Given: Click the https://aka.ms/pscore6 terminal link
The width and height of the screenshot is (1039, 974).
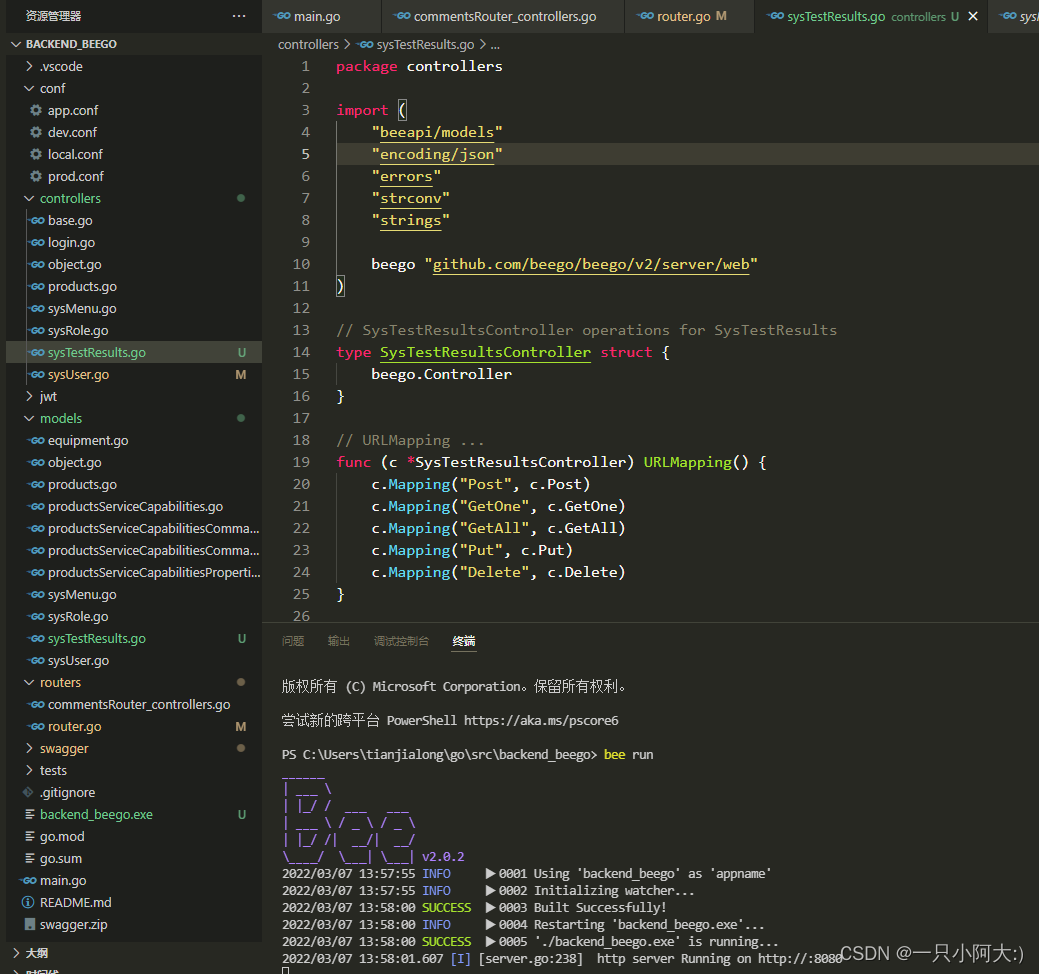Looking at the screenshot, I should (541, 720).
